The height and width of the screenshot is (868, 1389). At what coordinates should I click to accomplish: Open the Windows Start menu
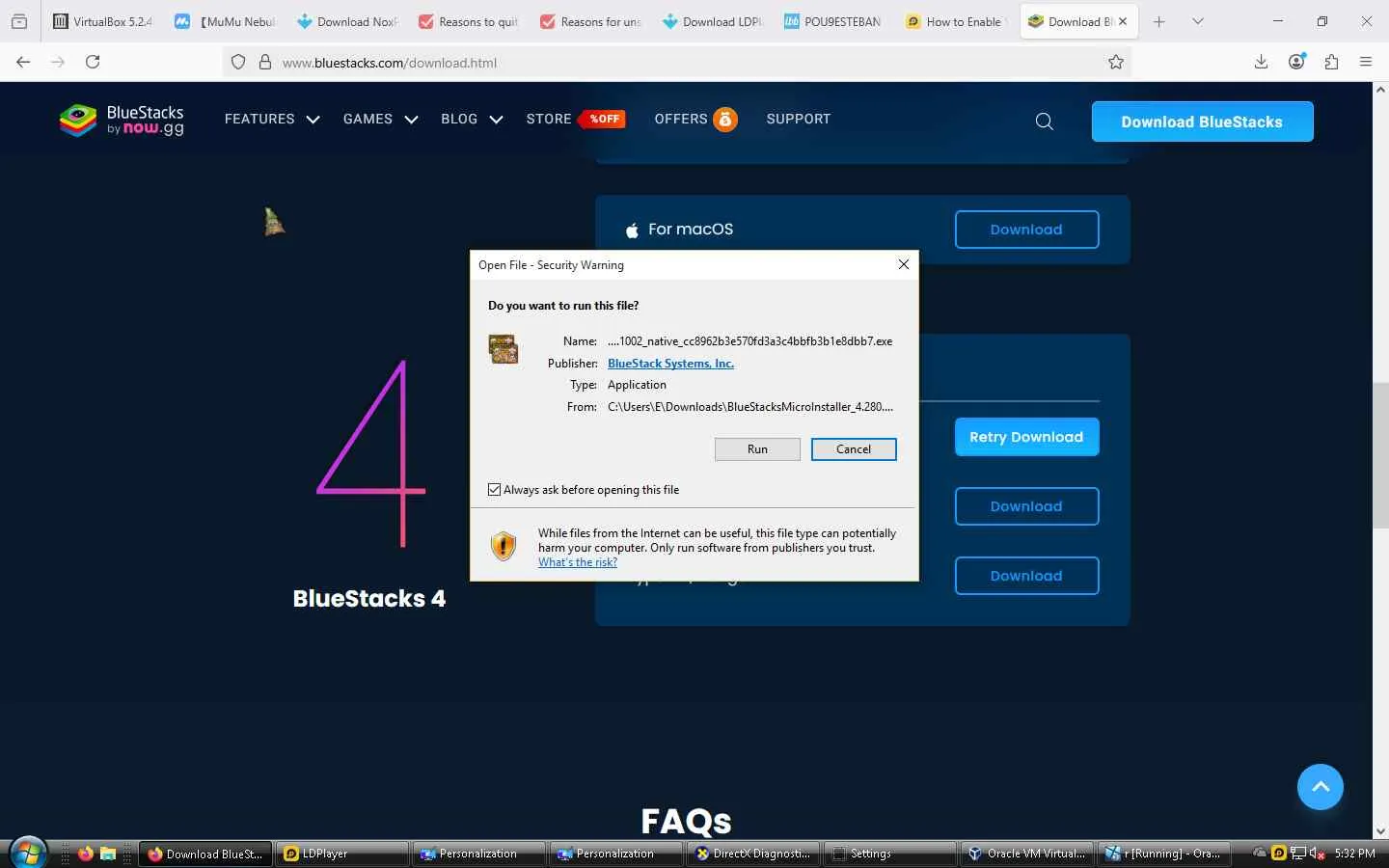point(28,853)
